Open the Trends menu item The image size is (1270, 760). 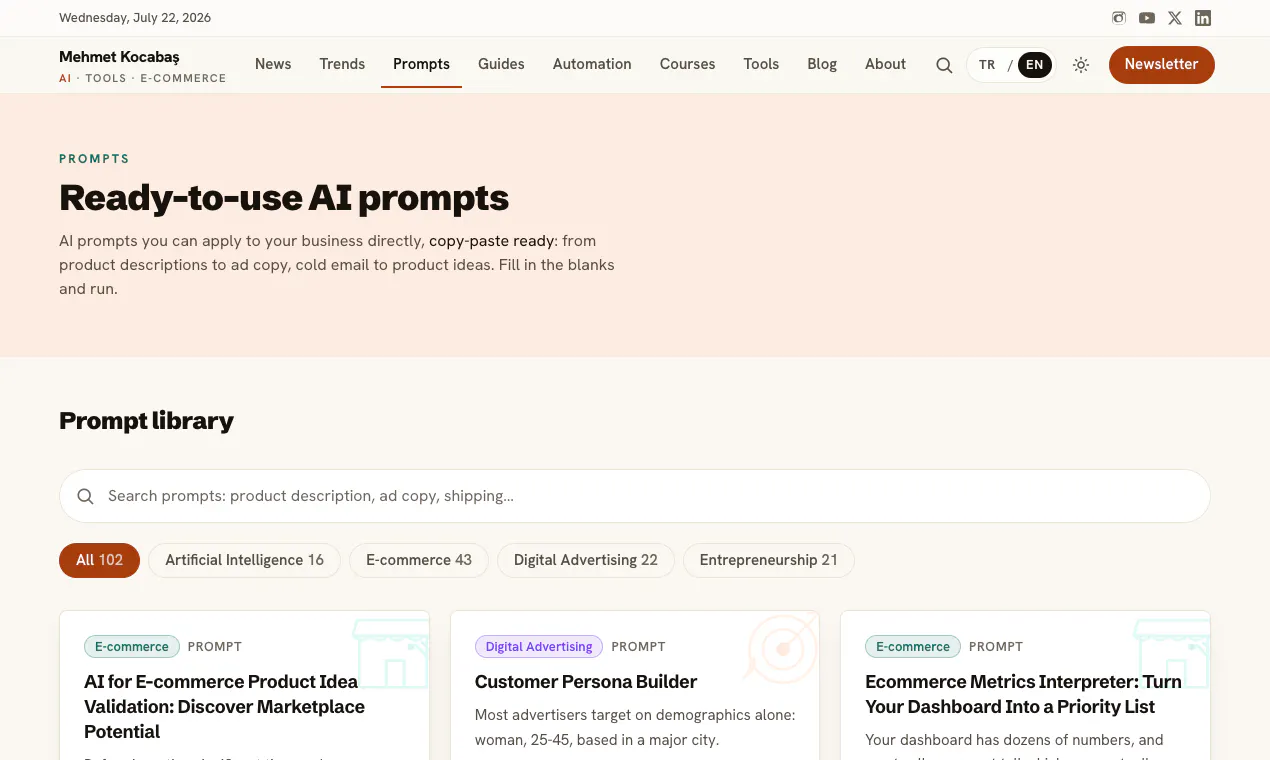point(342,64)
